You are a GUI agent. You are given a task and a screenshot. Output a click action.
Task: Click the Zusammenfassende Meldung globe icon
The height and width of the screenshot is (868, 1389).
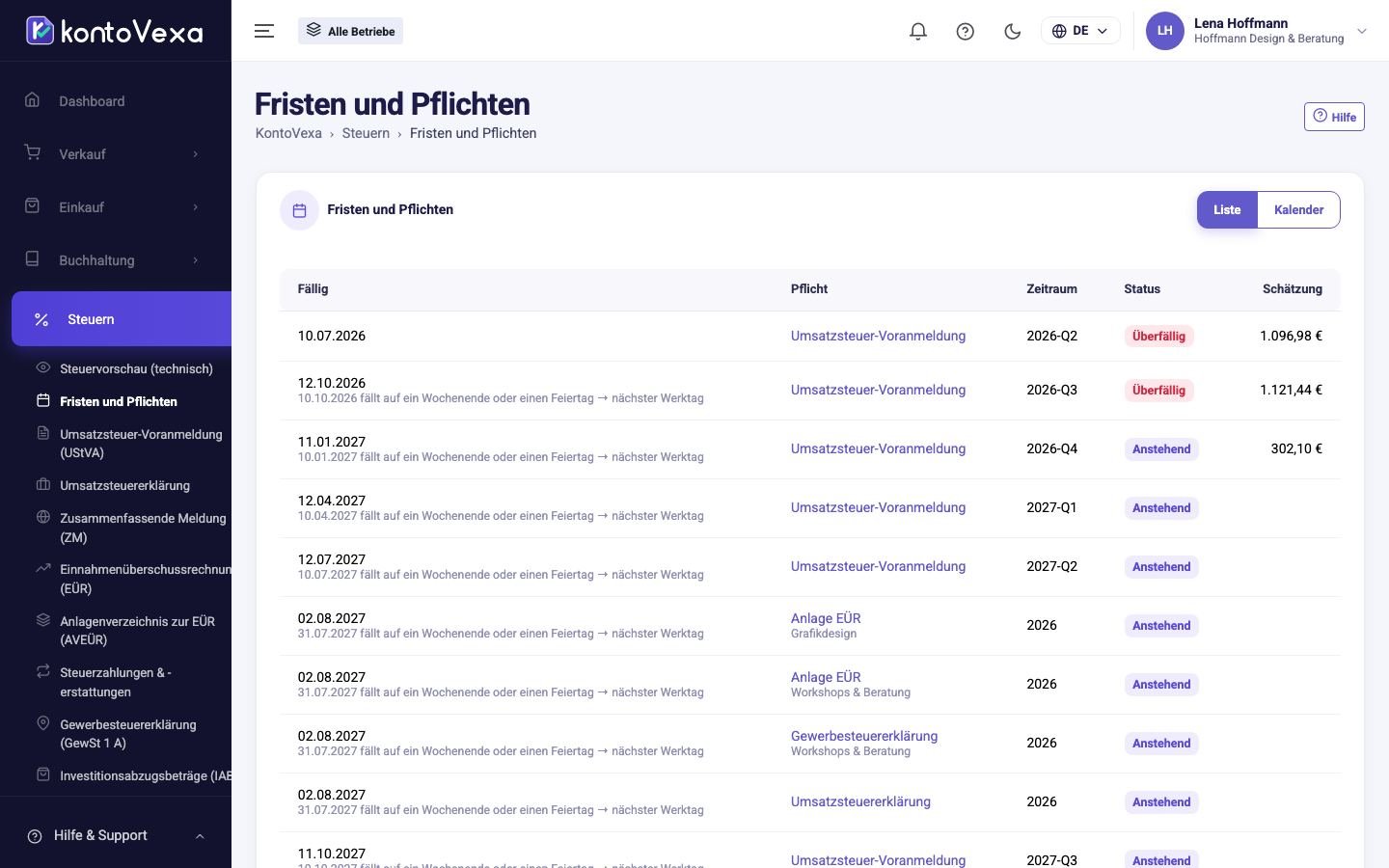[x=42, y=518]
